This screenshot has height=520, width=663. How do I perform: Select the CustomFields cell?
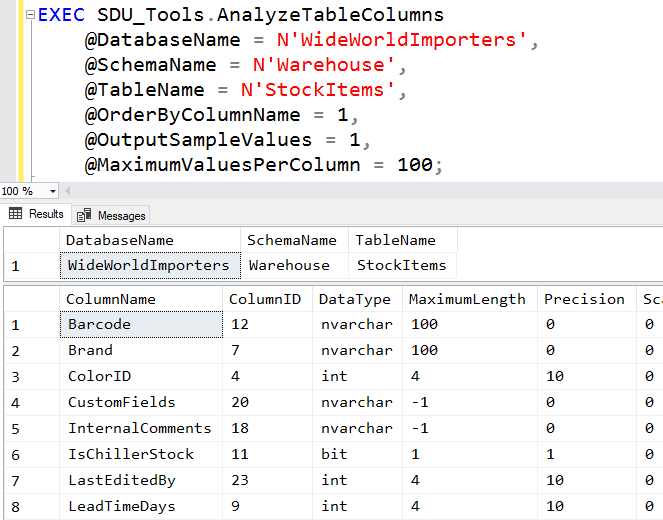pyautogui.click(x=141, y=402)
